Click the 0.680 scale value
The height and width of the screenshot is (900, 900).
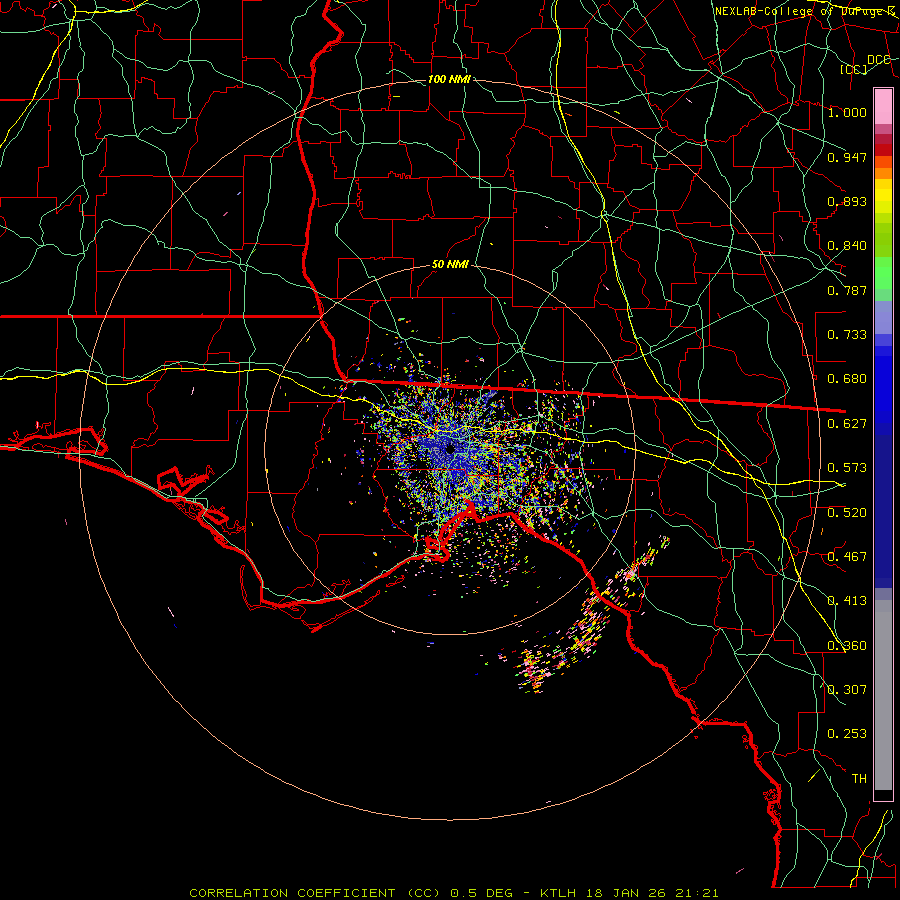point(847,379)
